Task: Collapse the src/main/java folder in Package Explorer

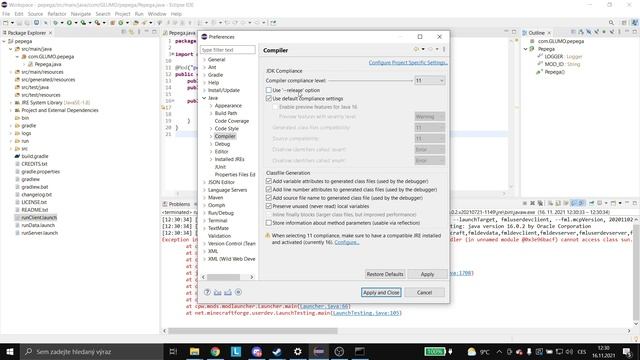Action: [11, 49]
